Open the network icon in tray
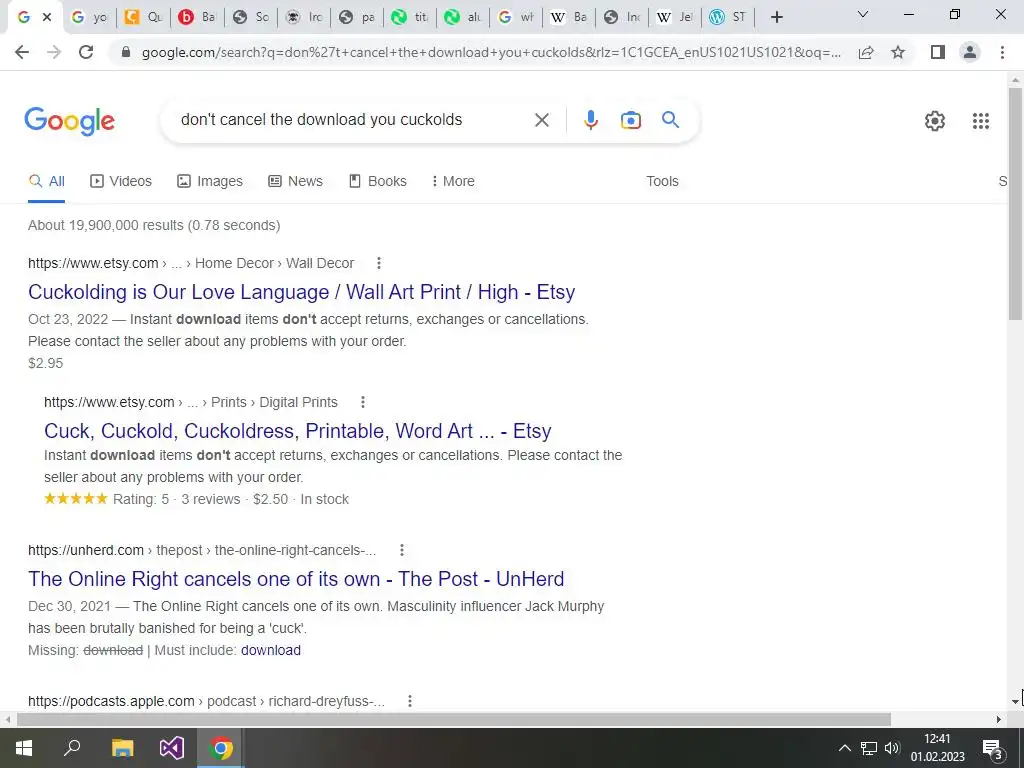The image size is (1024, 768). click(x=869, y=748)
